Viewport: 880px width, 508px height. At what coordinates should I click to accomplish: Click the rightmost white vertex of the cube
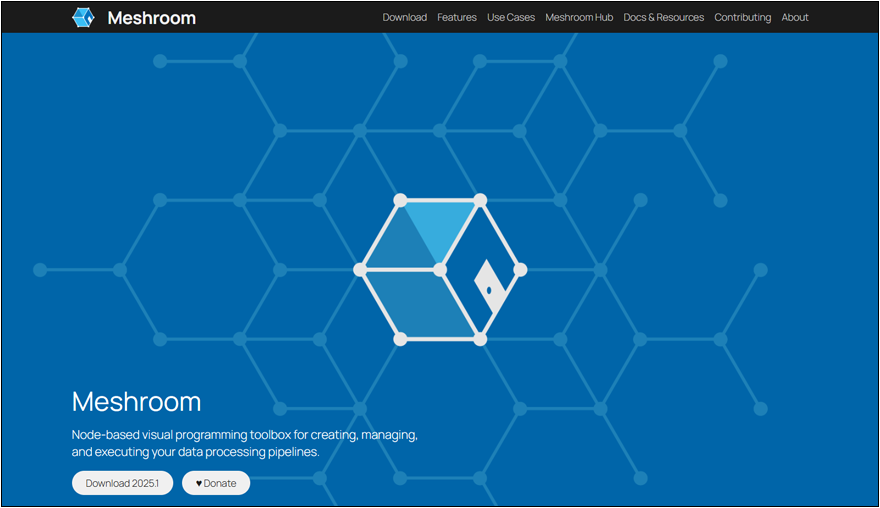(520, 270)
